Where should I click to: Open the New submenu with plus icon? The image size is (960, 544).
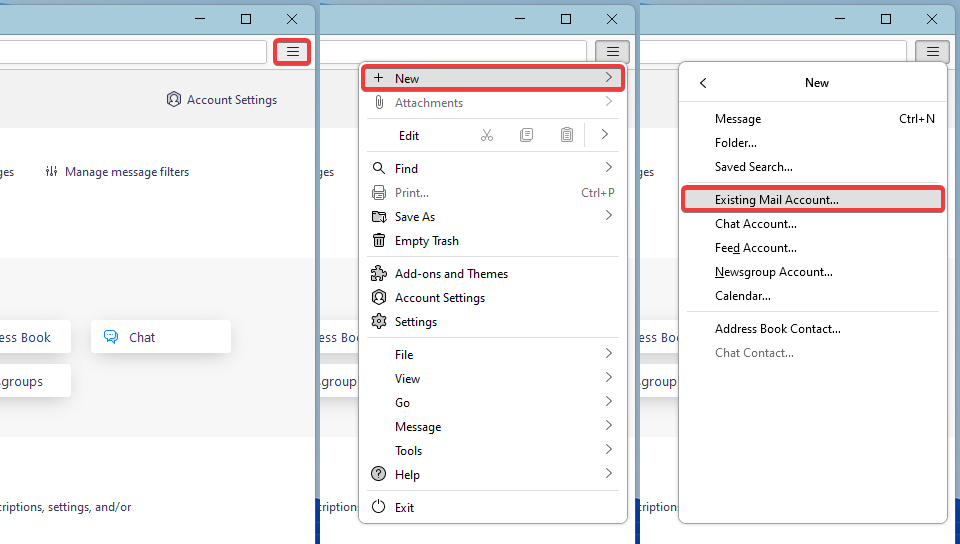coord(493,78)
